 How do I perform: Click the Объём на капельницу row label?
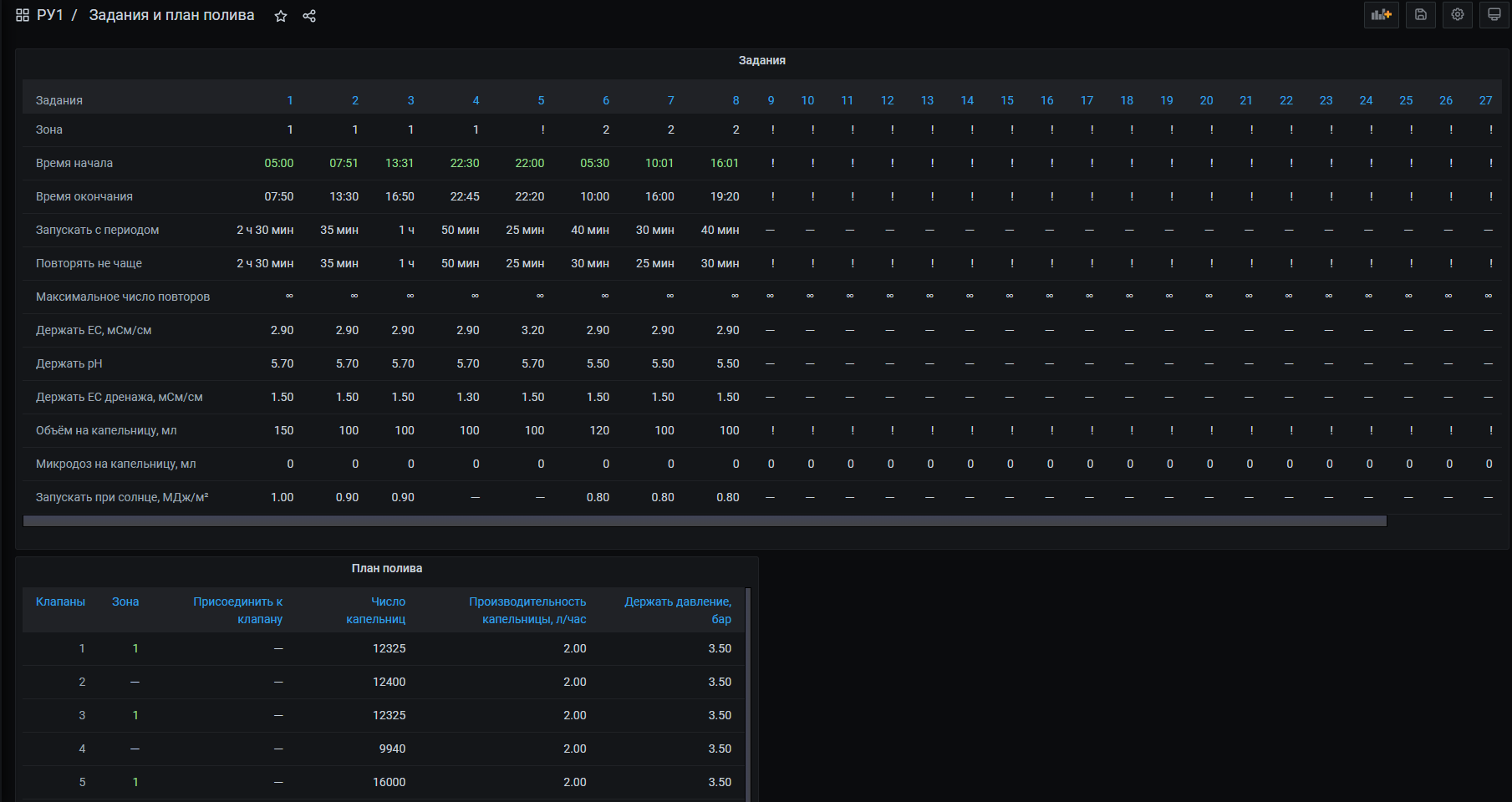point(106,430)
